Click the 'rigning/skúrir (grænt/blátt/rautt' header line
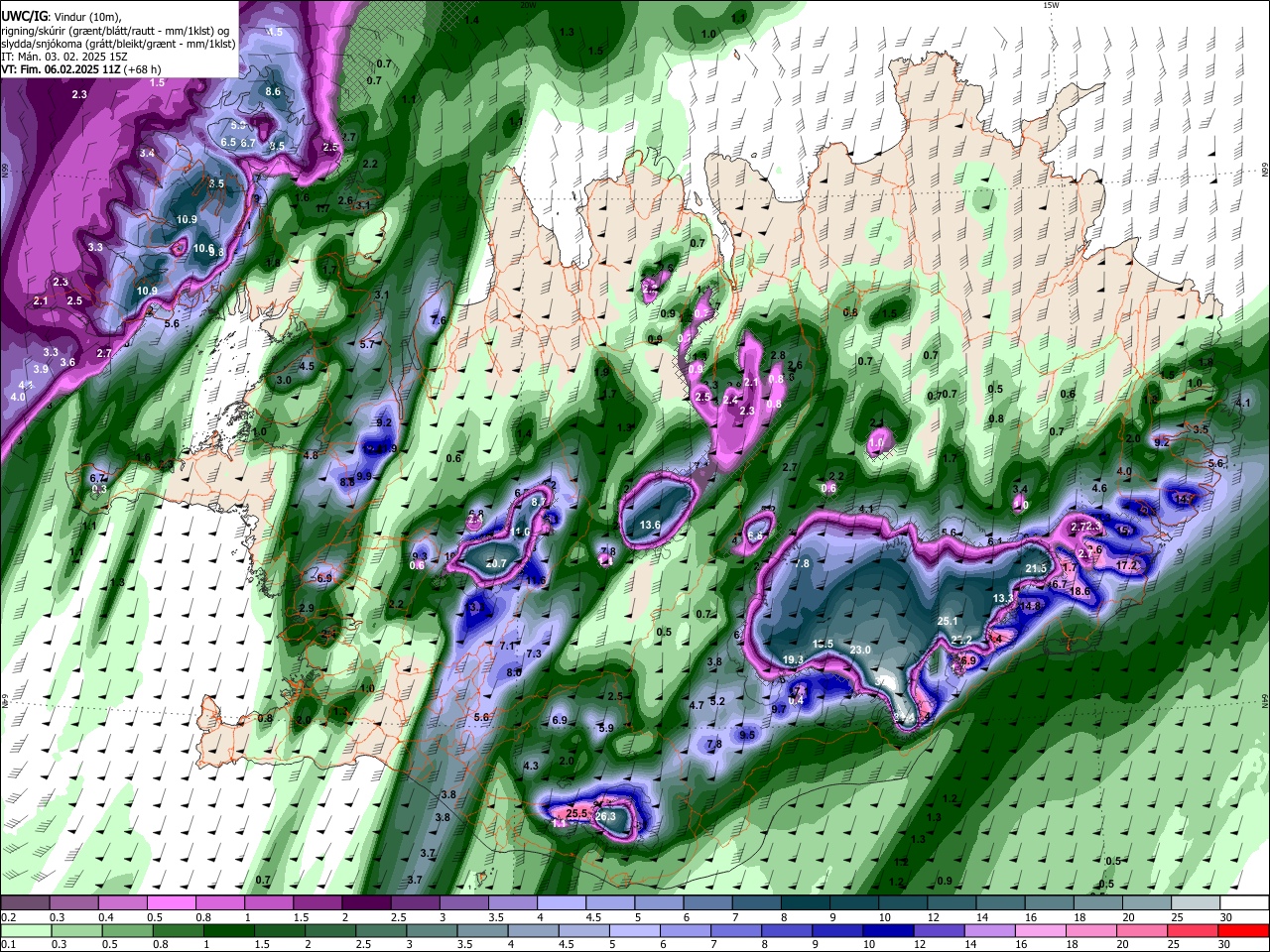Screen dimensions: 1270x952 click(x=116, y=30)
